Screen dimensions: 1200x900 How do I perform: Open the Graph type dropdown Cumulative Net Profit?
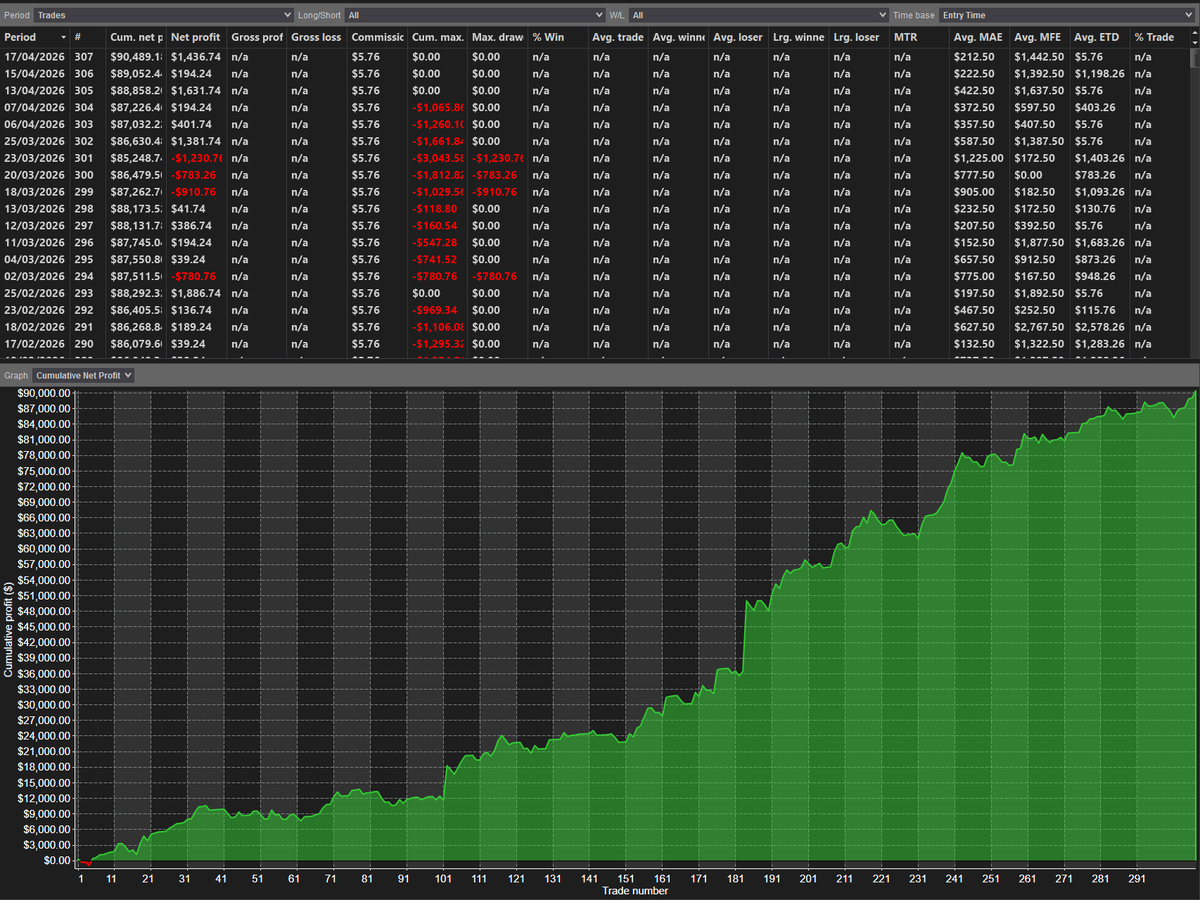83,375
